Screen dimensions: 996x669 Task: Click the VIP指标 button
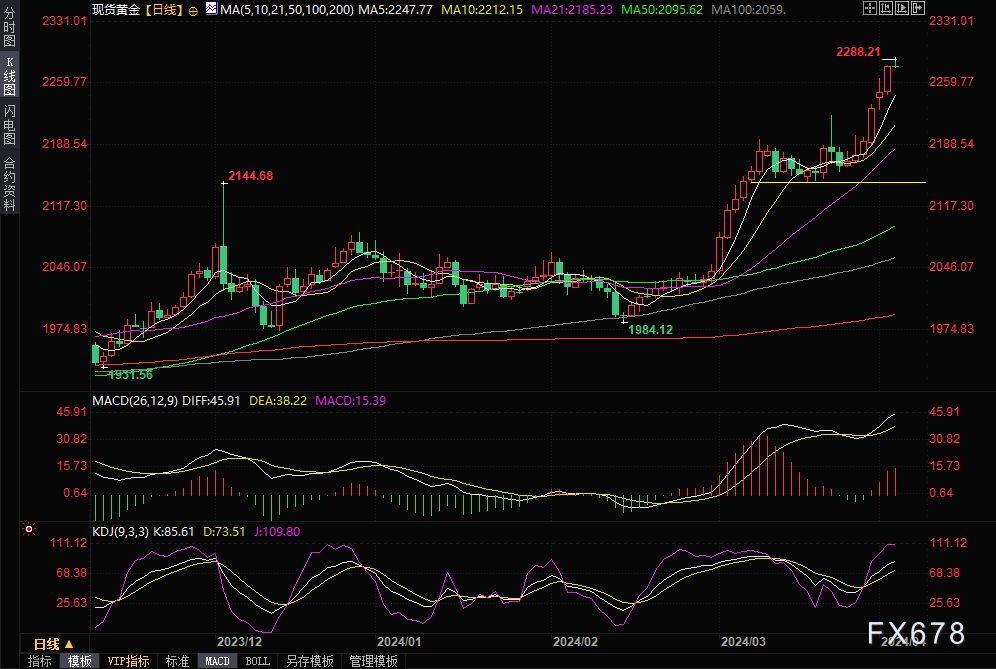coord(128,661)
